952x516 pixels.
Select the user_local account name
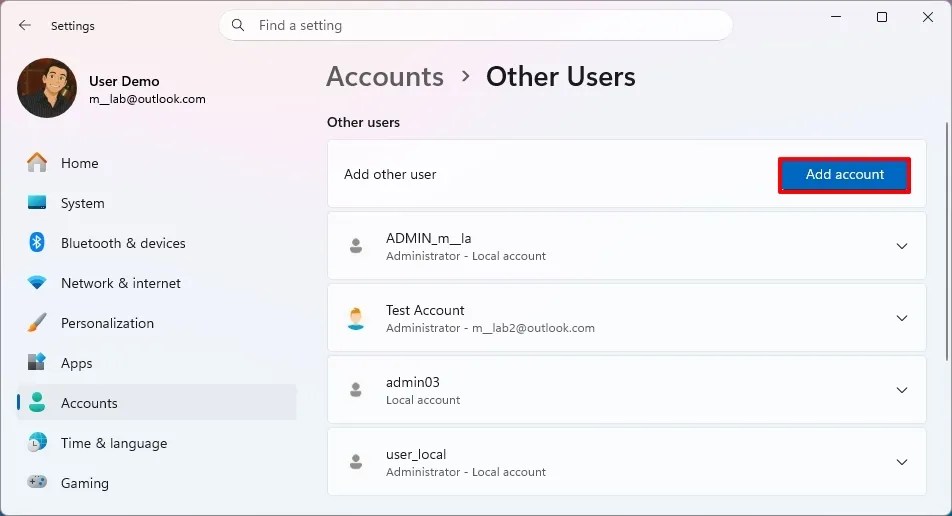(x=416, y=454)
